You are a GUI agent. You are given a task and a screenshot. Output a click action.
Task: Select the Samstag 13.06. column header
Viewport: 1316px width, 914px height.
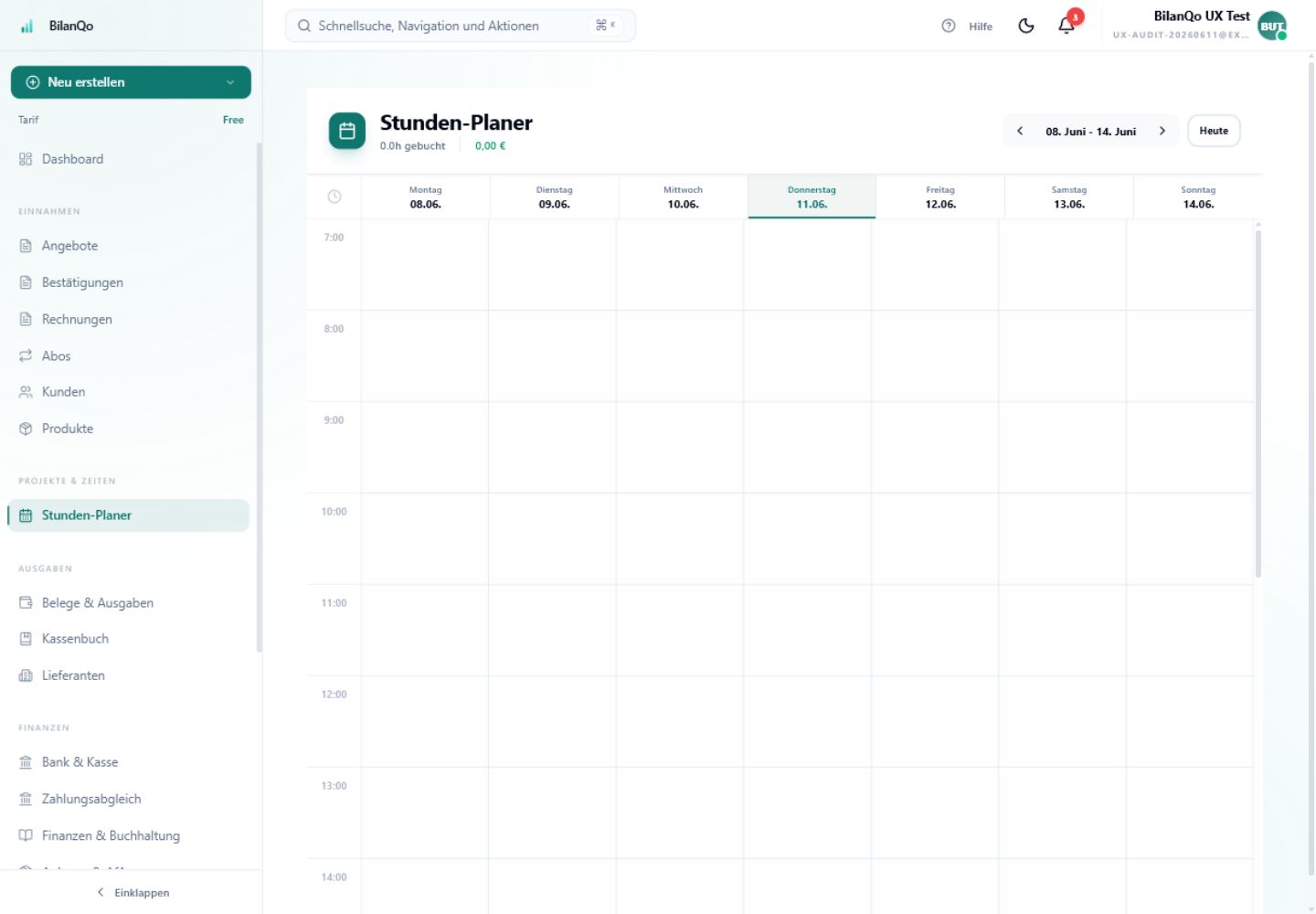coord(1069,197)
